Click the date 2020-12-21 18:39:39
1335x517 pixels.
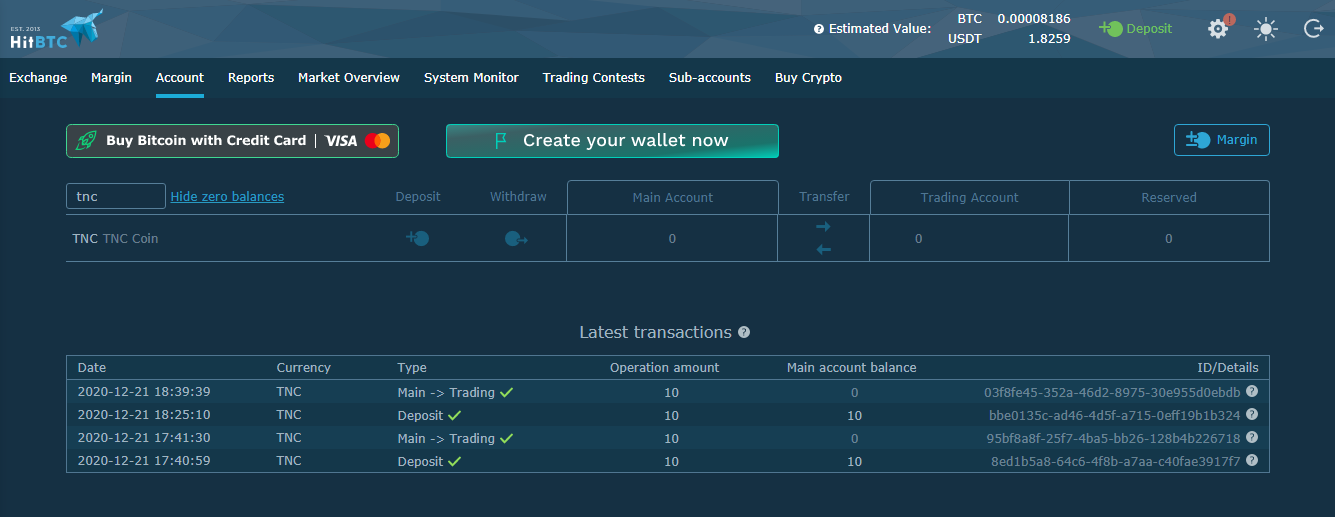click(144, 392)
